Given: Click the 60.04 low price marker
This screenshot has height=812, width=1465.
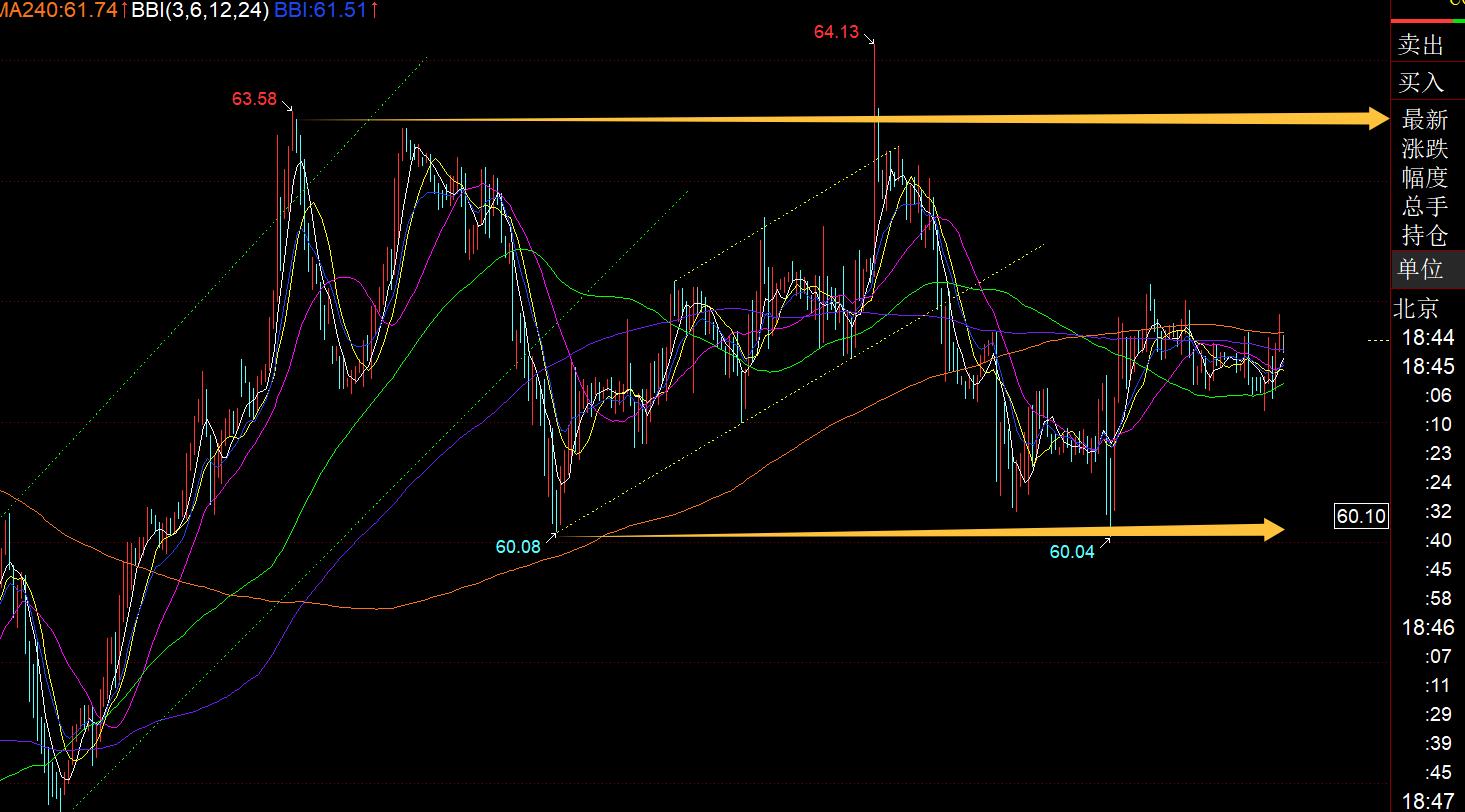Looking at the screenshot, I should [x=1072, y=552].
